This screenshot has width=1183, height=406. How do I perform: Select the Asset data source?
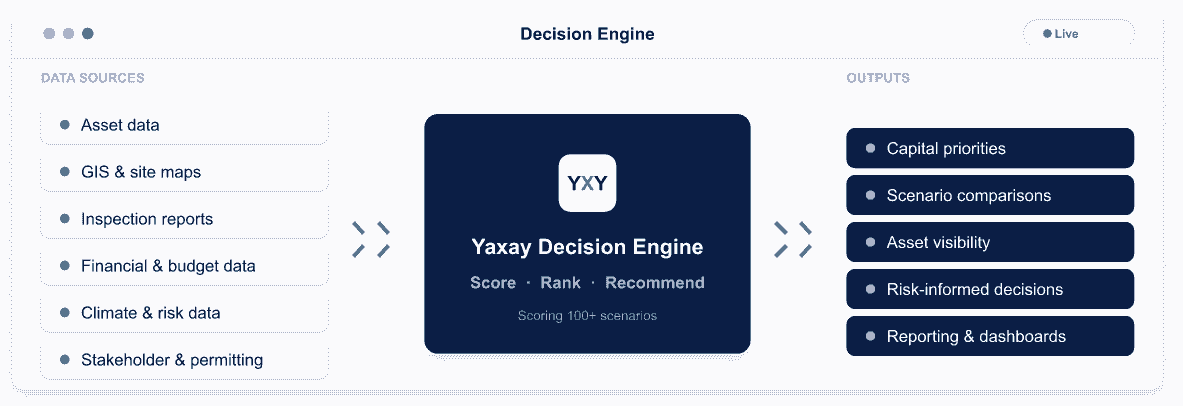(x=185, y=125)
